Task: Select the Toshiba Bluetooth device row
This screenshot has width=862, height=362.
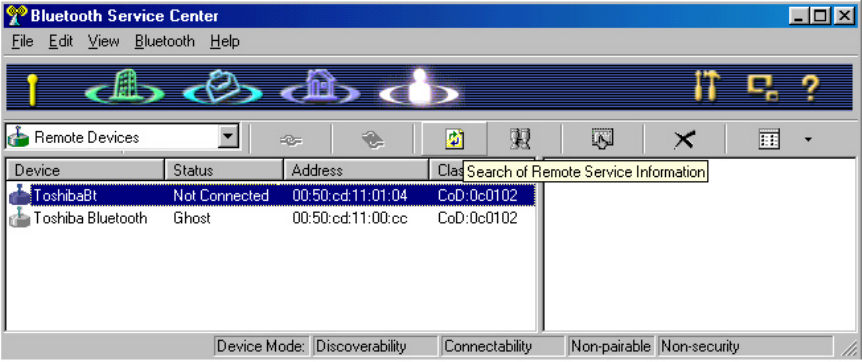Action: pyautogui.click(x=270, y=218)
